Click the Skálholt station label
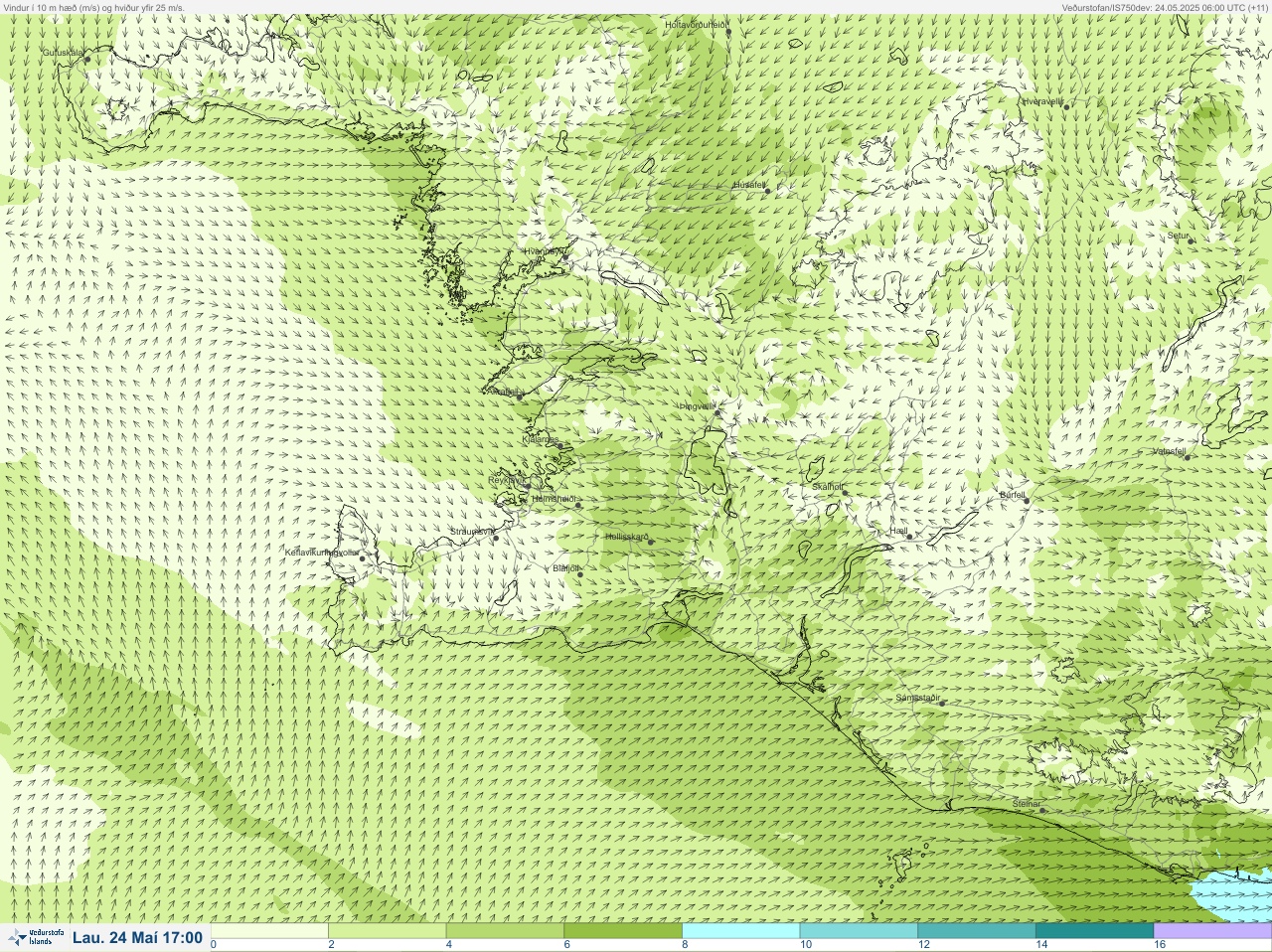Image resolution: width=1272 pixels, height=952 pixels. click(x=827, y=487)
